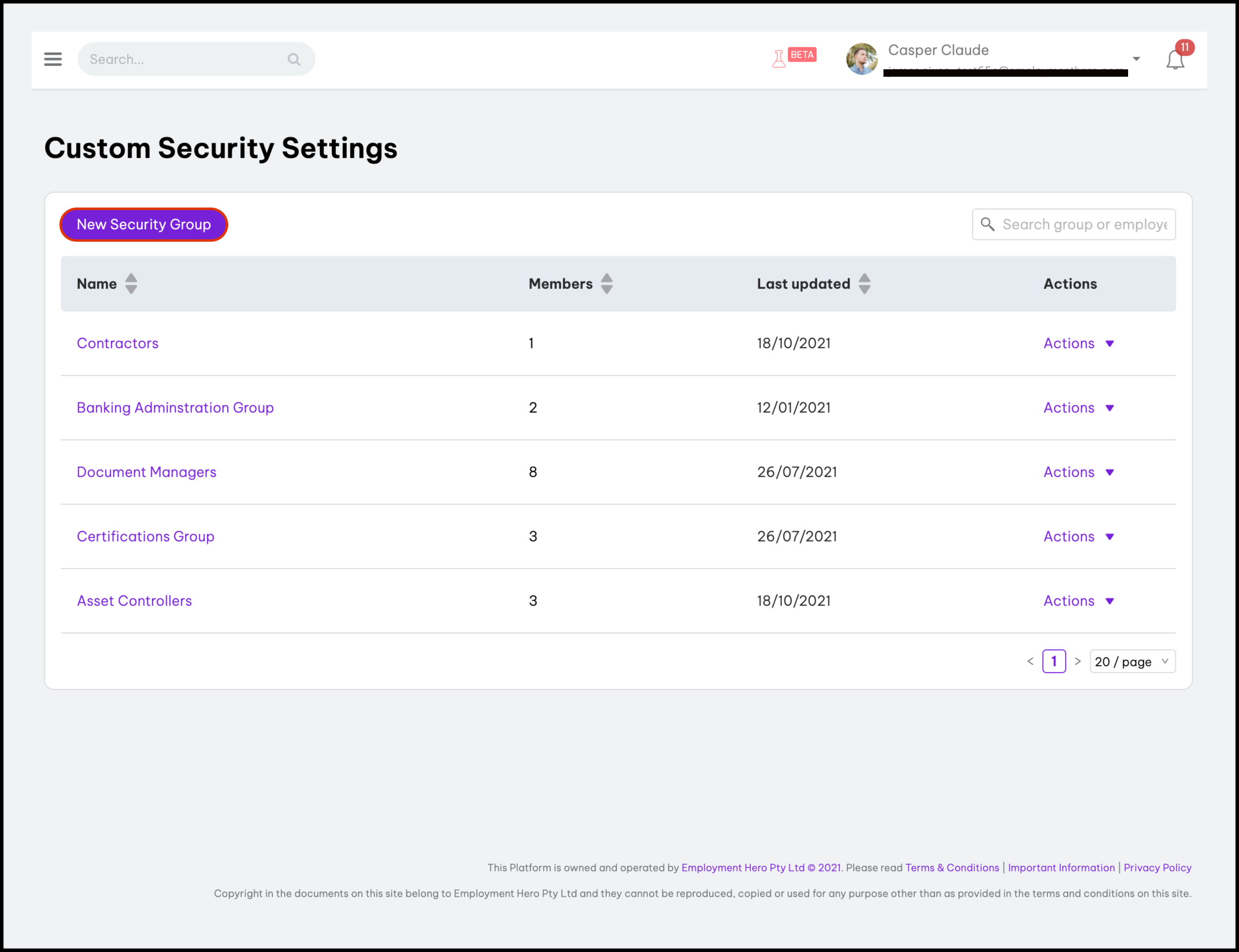Sort table by Last updated arrows
1239x952 pixels.
pyautogui.click(x=864, y=283)
